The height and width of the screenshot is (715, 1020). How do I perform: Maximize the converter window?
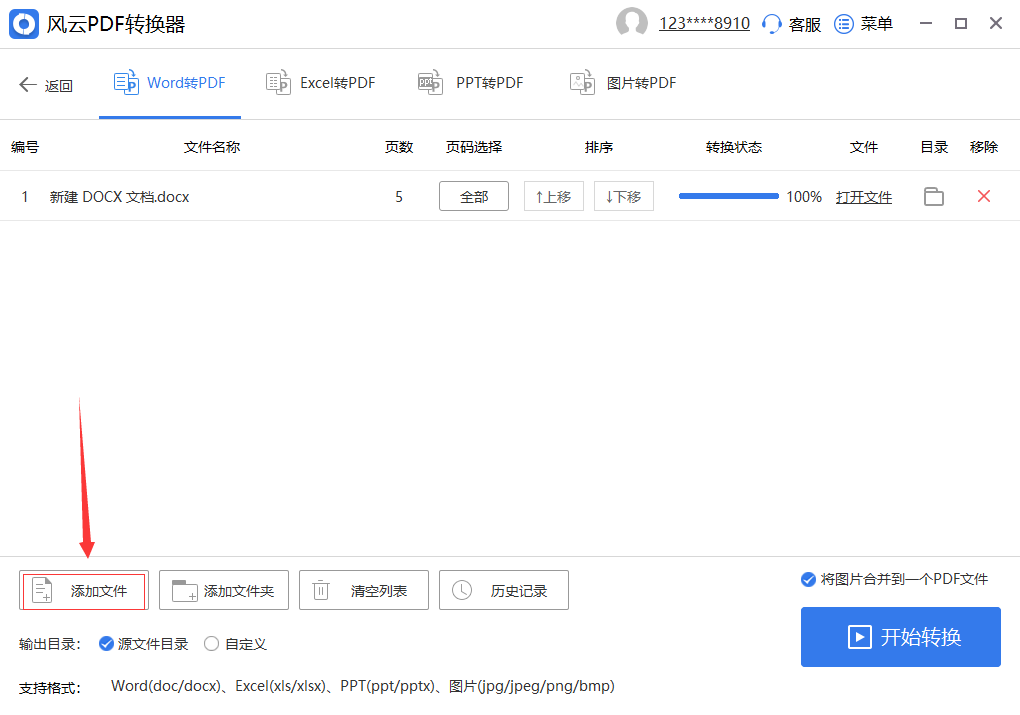961,23
